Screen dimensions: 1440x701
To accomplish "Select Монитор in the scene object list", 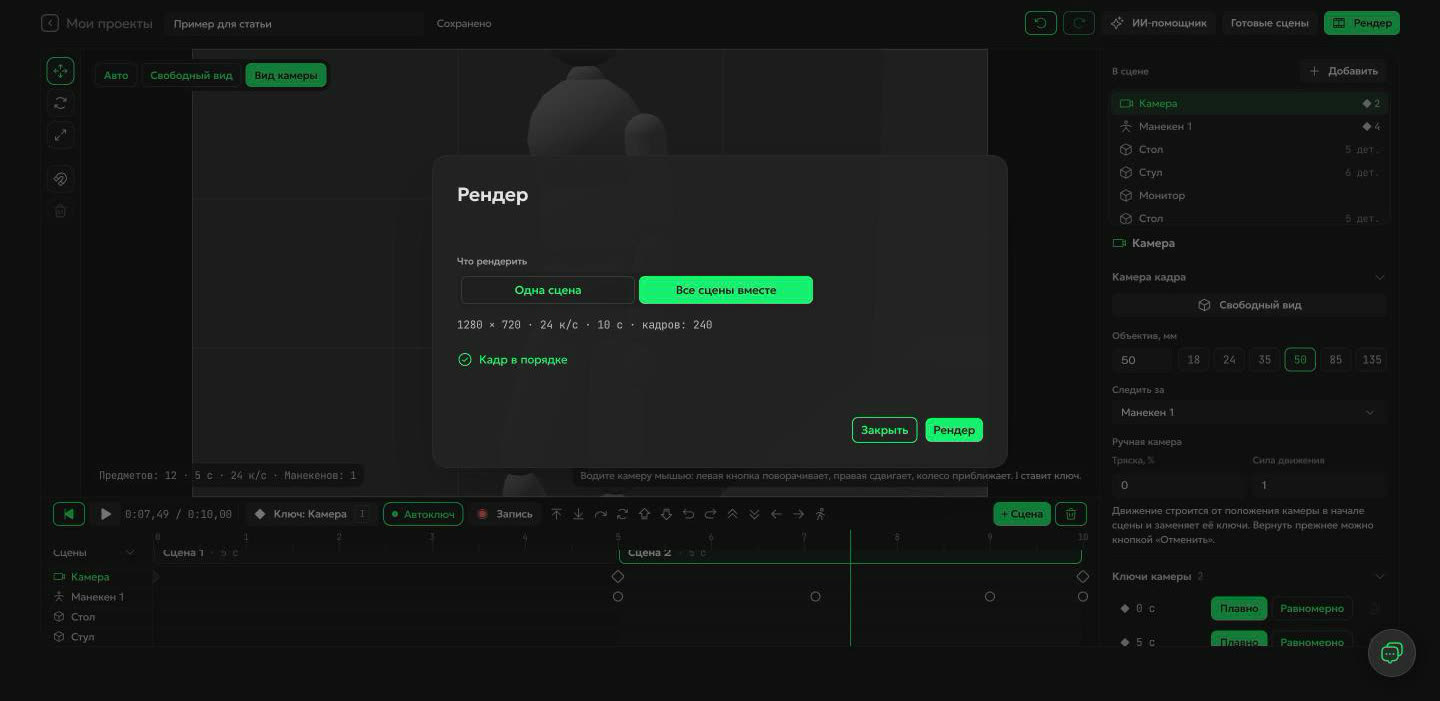I will click(1248, 195).
